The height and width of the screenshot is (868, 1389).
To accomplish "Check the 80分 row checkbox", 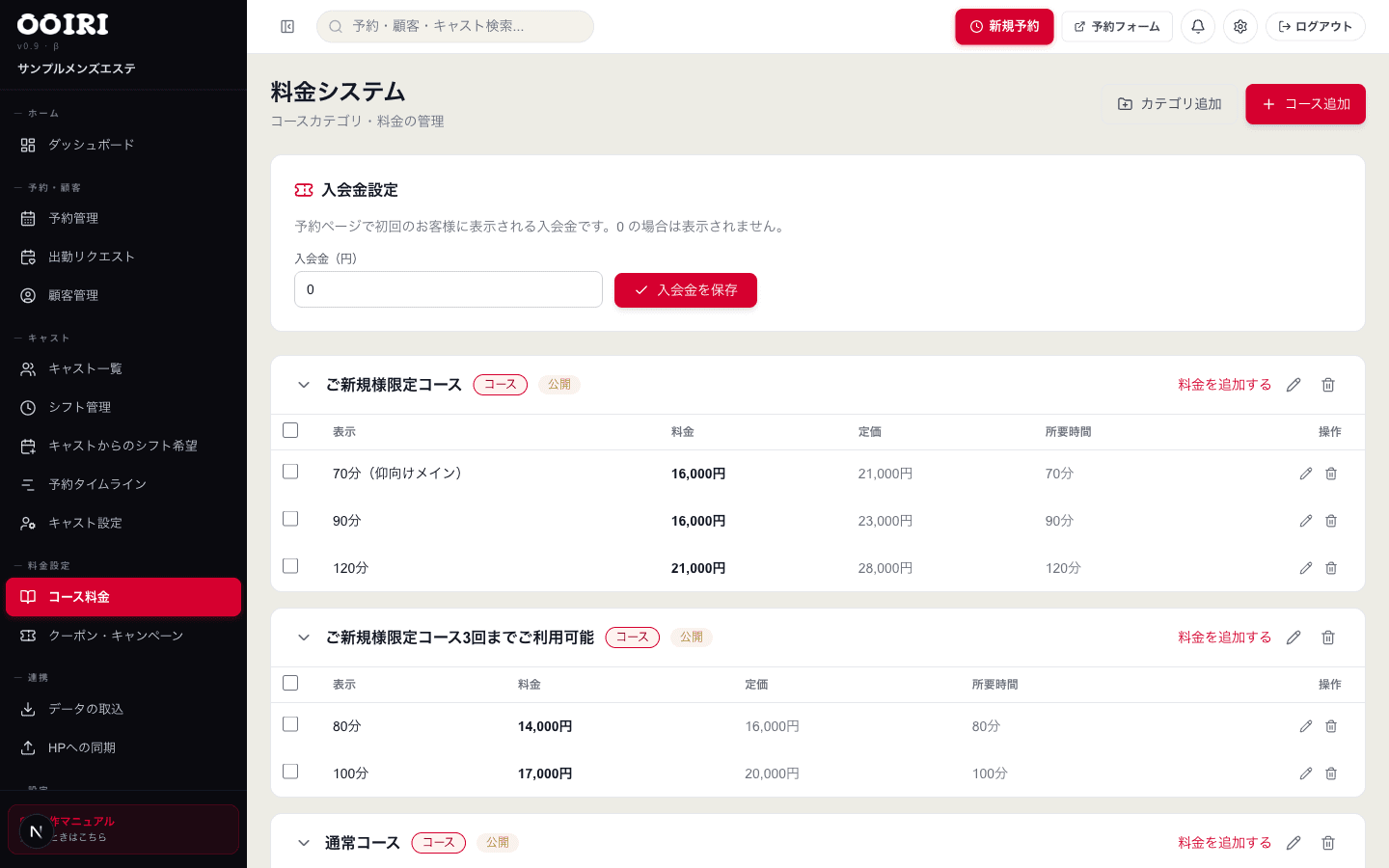I will pyautogui.click(x=290, y=724).
